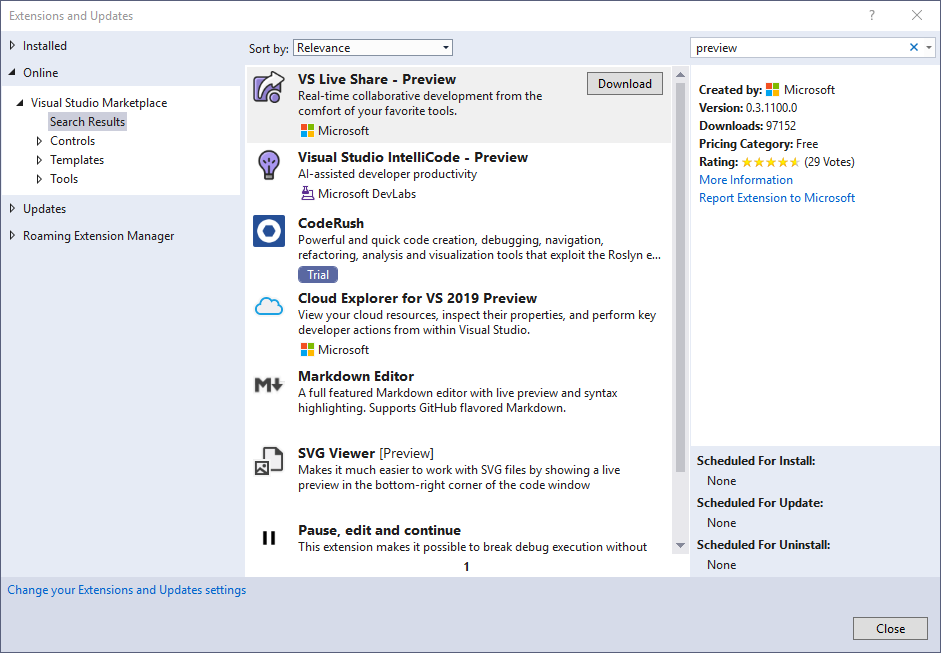Click the Pause, edit and continue icon

[268, 538]
